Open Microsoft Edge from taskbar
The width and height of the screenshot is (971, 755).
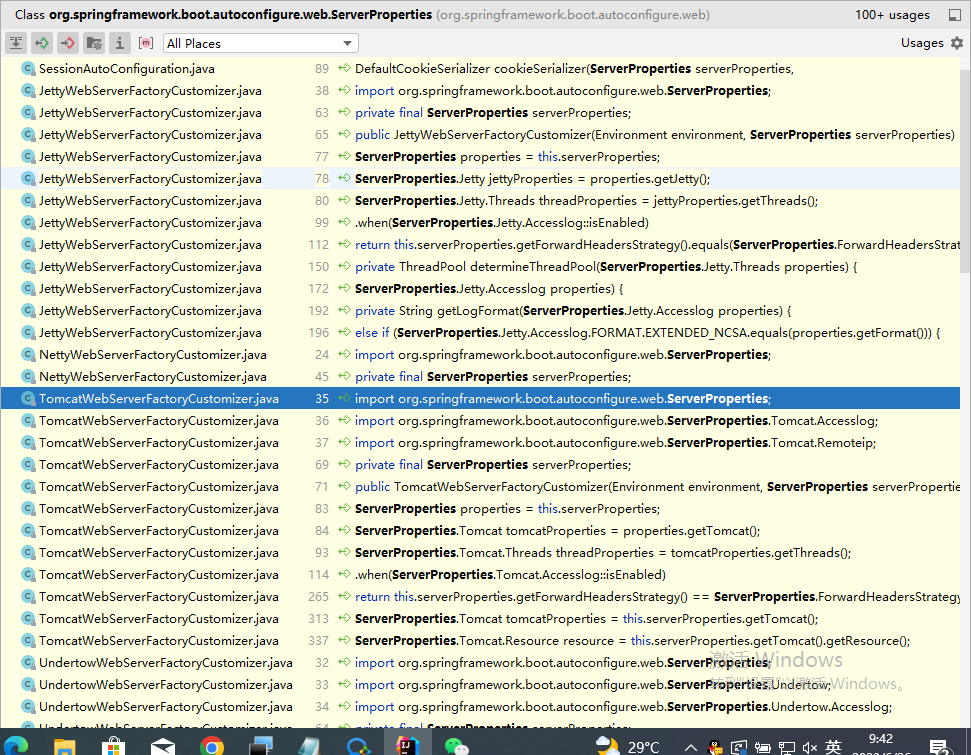[x=15, y=745]
